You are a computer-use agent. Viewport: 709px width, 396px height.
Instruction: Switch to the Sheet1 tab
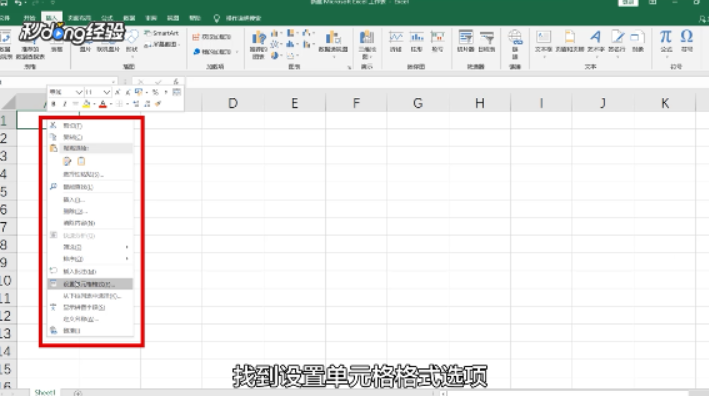click(45, 392)
